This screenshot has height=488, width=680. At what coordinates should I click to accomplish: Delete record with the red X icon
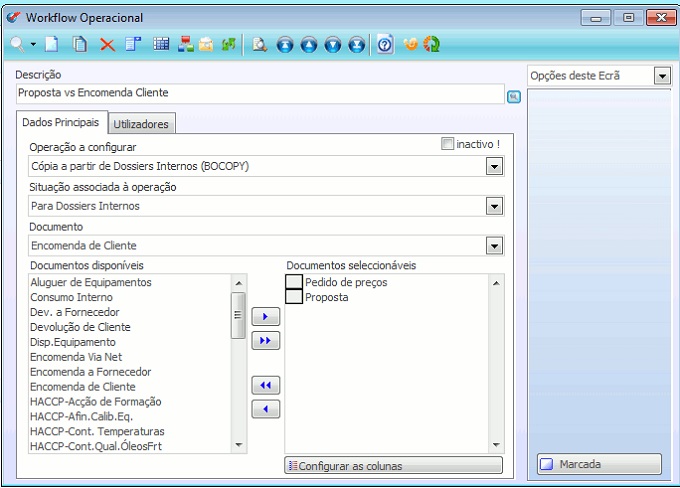[x=107, y=44]
